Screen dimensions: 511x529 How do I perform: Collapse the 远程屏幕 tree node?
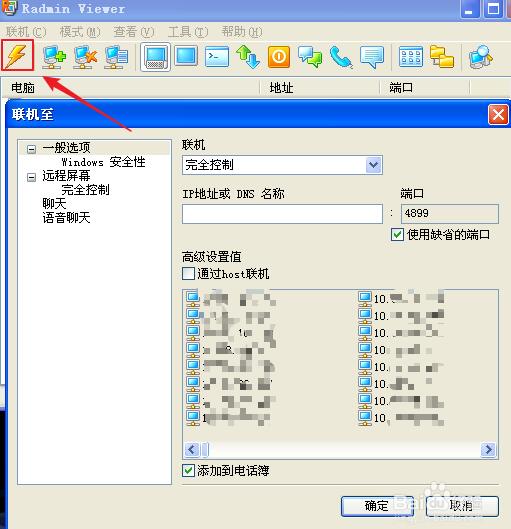click(x=31, y=177)
